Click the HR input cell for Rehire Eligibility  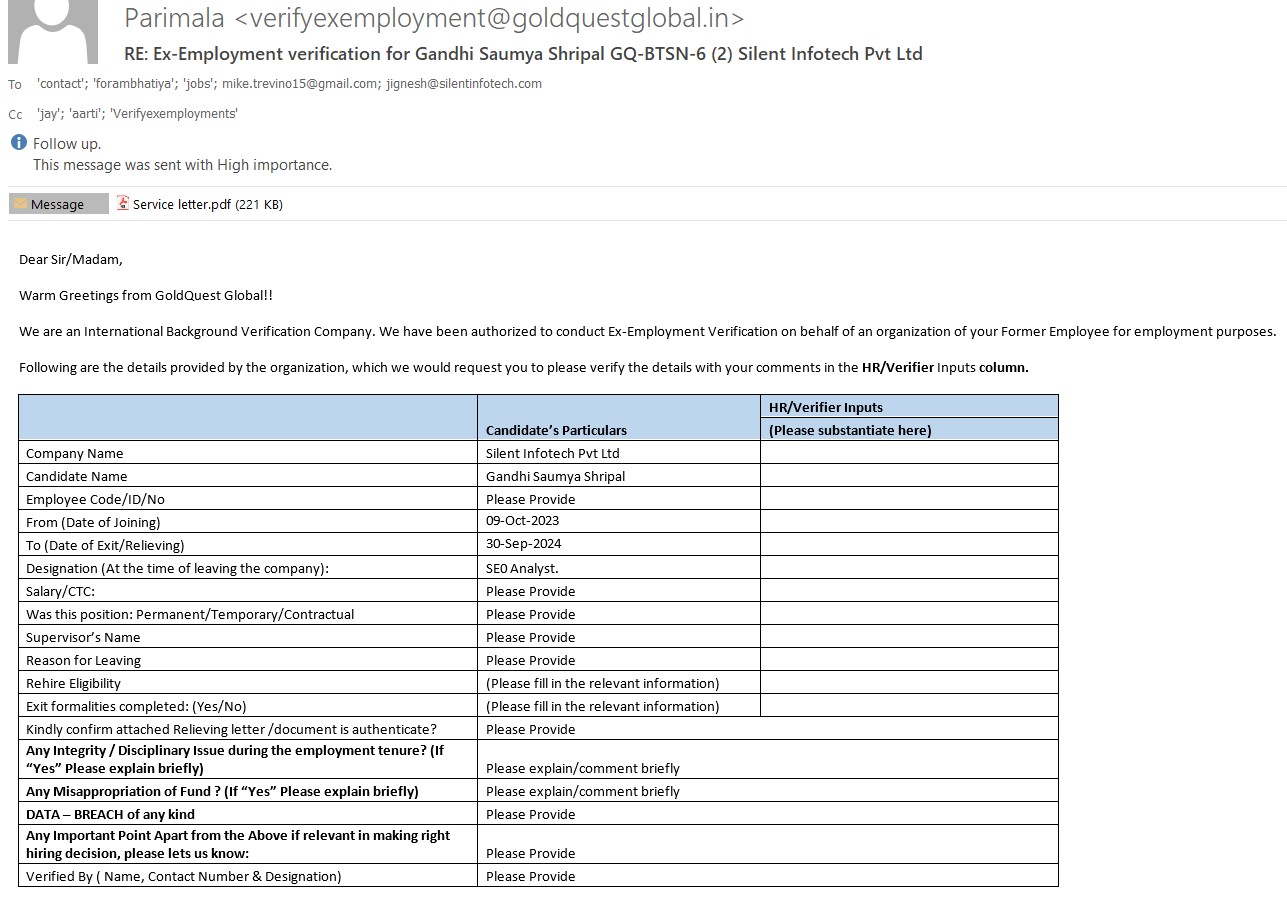coord(908,683)
